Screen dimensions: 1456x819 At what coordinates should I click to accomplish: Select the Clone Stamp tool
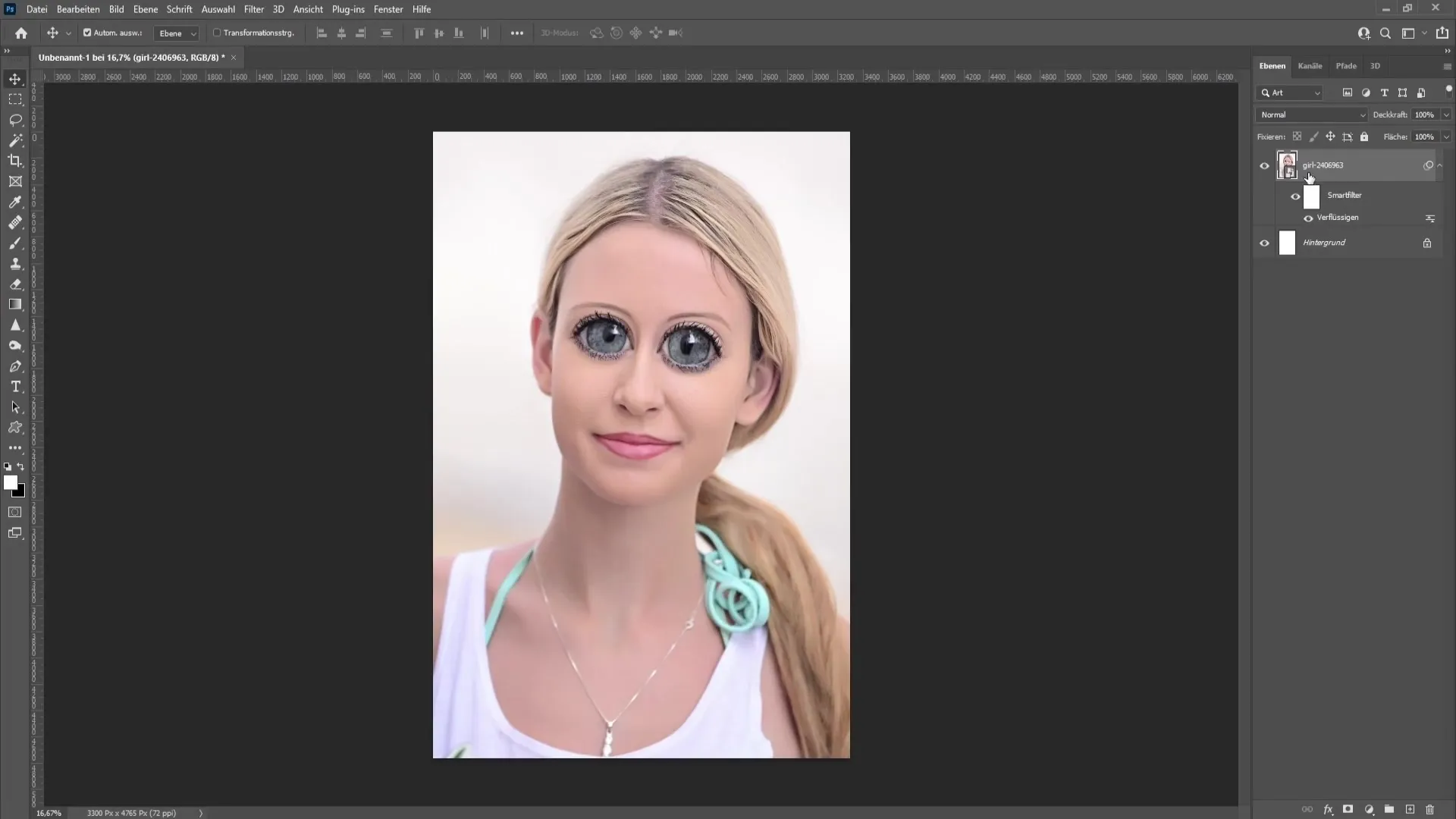(x=15, y=263)
